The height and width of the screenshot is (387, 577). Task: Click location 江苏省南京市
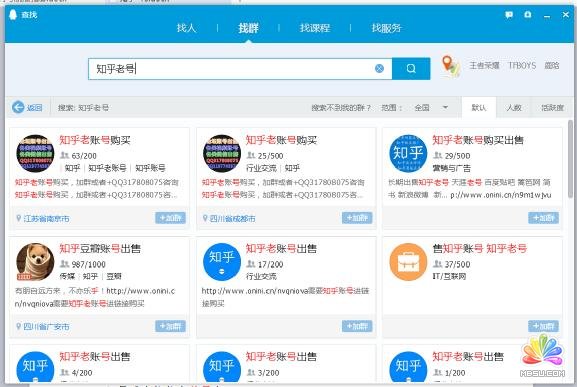coord(46,219)
